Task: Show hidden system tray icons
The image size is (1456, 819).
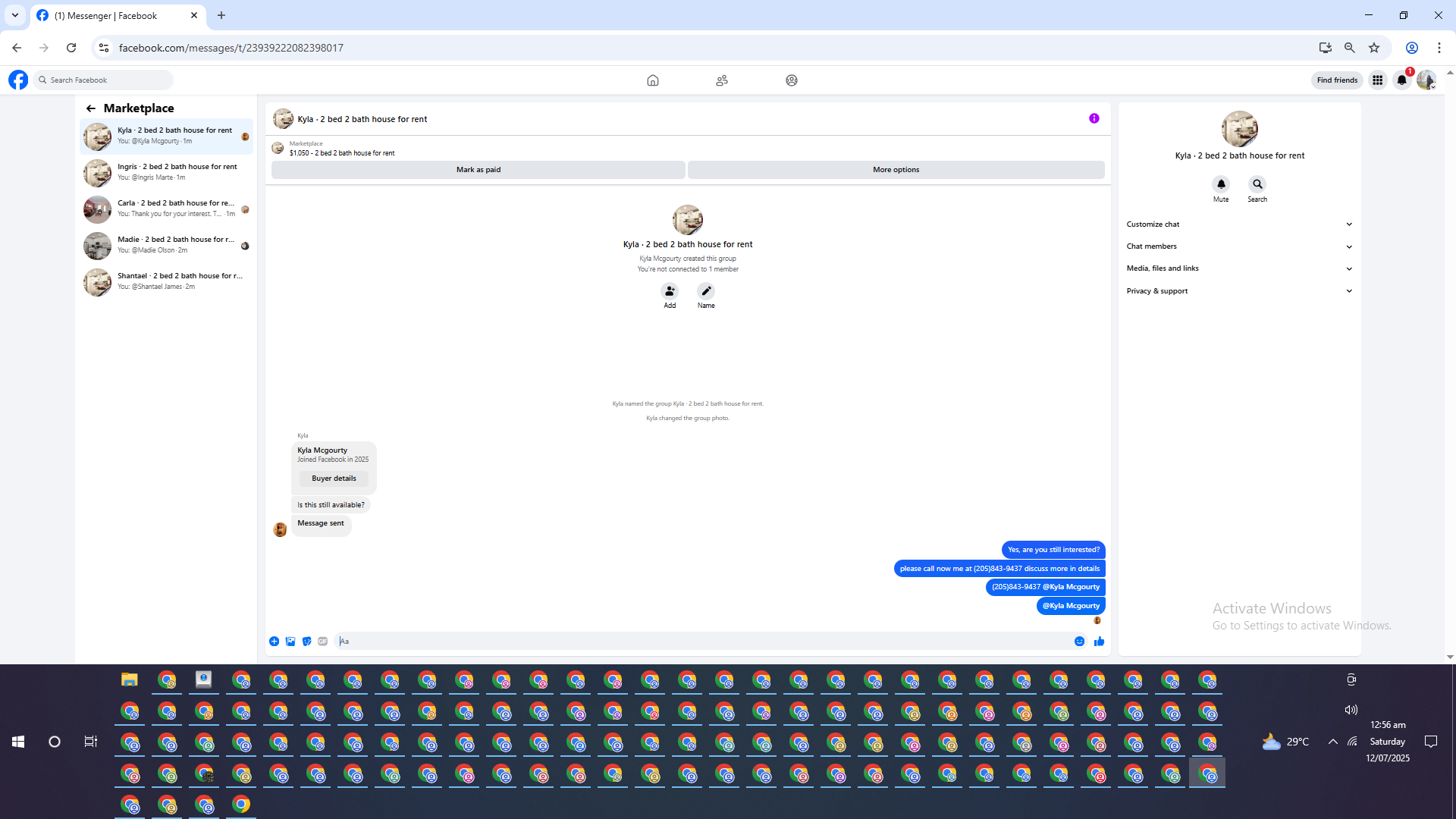Action: tap(1333, 742)
